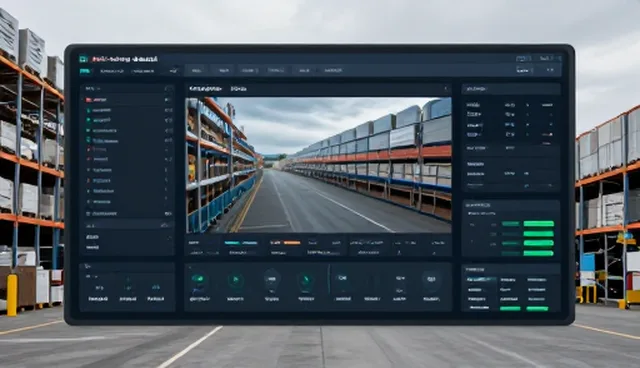Click the round green play icon
The width and height of the screenshot is (640, 368).
(x=236, y=280)
